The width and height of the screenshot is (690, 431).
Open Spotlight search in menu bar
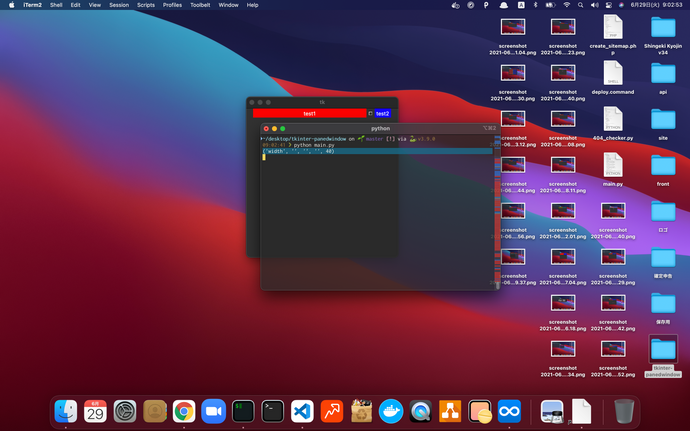point(580,5)
